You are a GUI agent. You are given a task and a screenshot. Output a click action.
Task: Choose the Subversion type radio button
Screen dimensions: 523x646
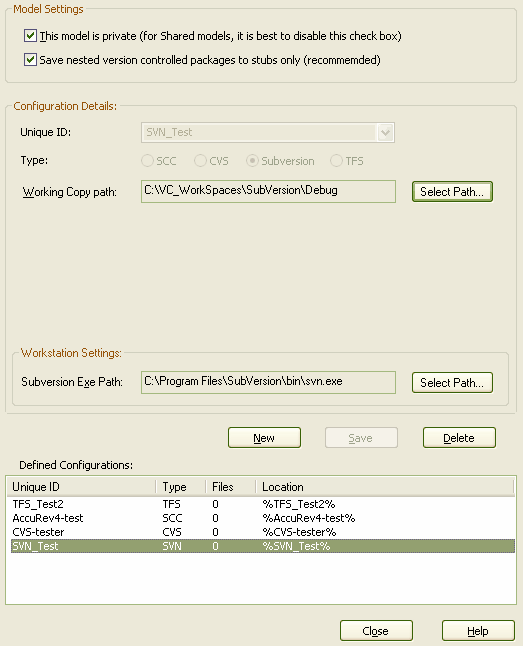(252, 161)
